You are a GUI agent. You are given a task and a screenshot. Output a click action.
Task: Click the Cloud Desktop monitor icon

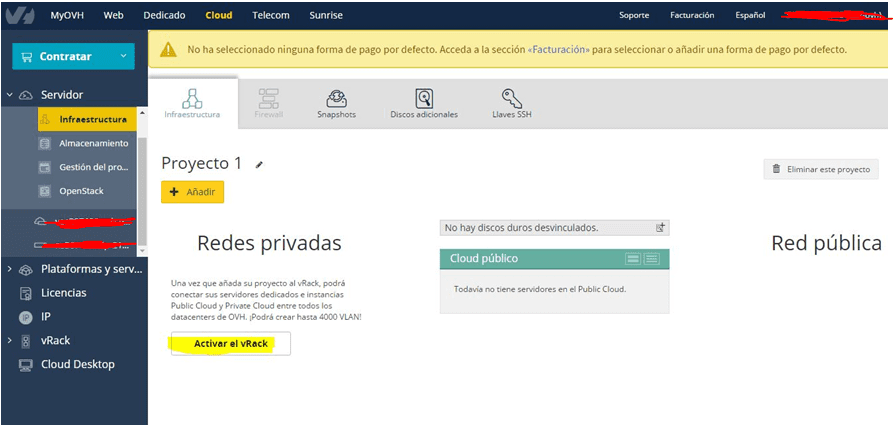coord(26,365)
